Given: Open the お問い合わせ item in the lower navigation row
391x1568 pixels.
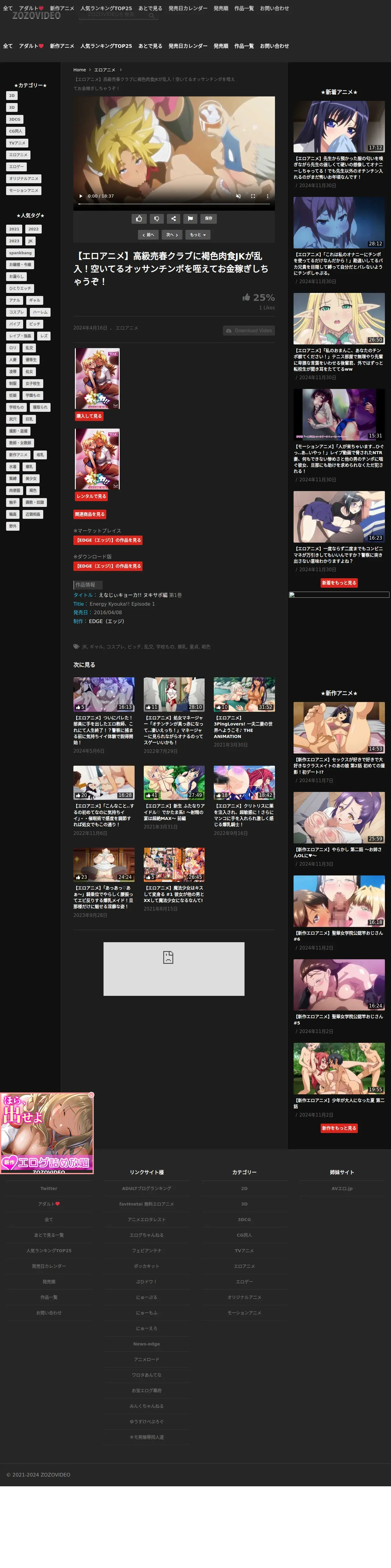Looking at the screenshot, I should tap(274, 46).
